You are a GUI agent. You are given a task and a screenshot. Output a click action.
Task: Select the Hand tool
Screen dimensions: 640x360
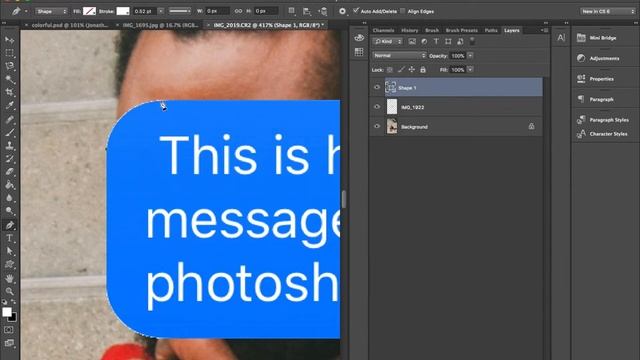[9, 278]
